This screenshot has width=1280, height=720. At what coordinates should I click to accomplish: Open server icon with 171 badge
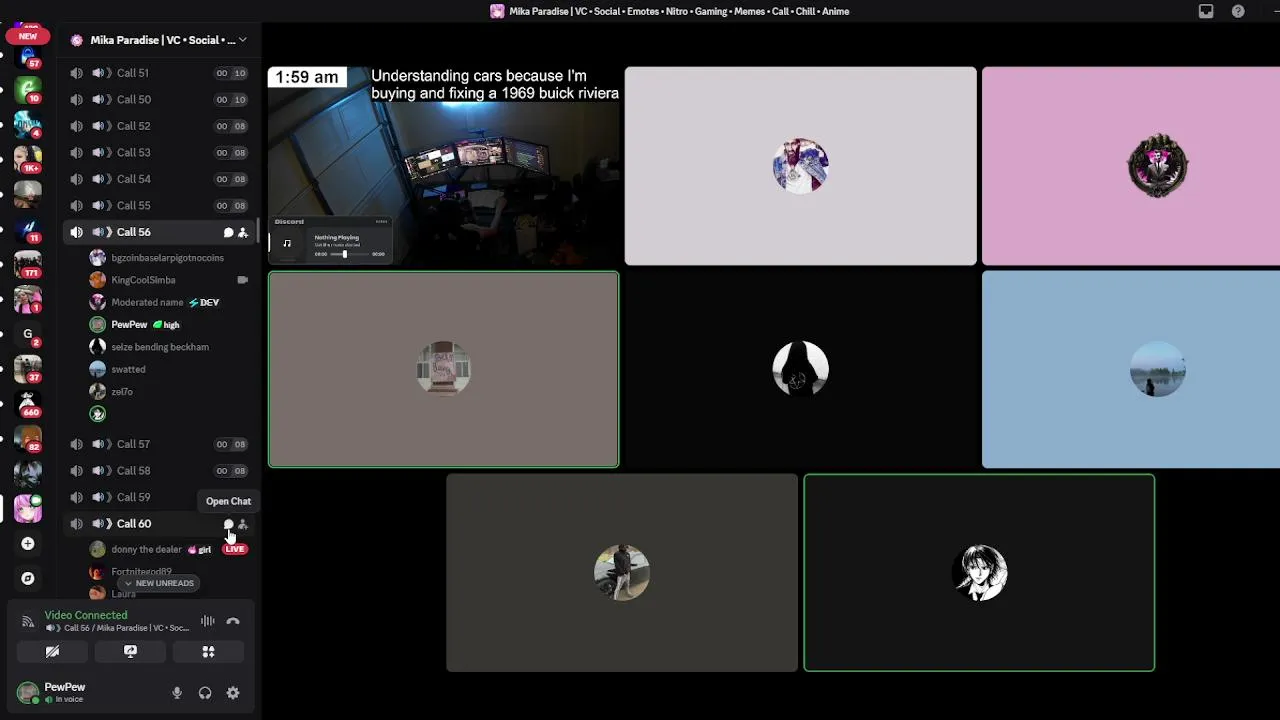[28, 265]
